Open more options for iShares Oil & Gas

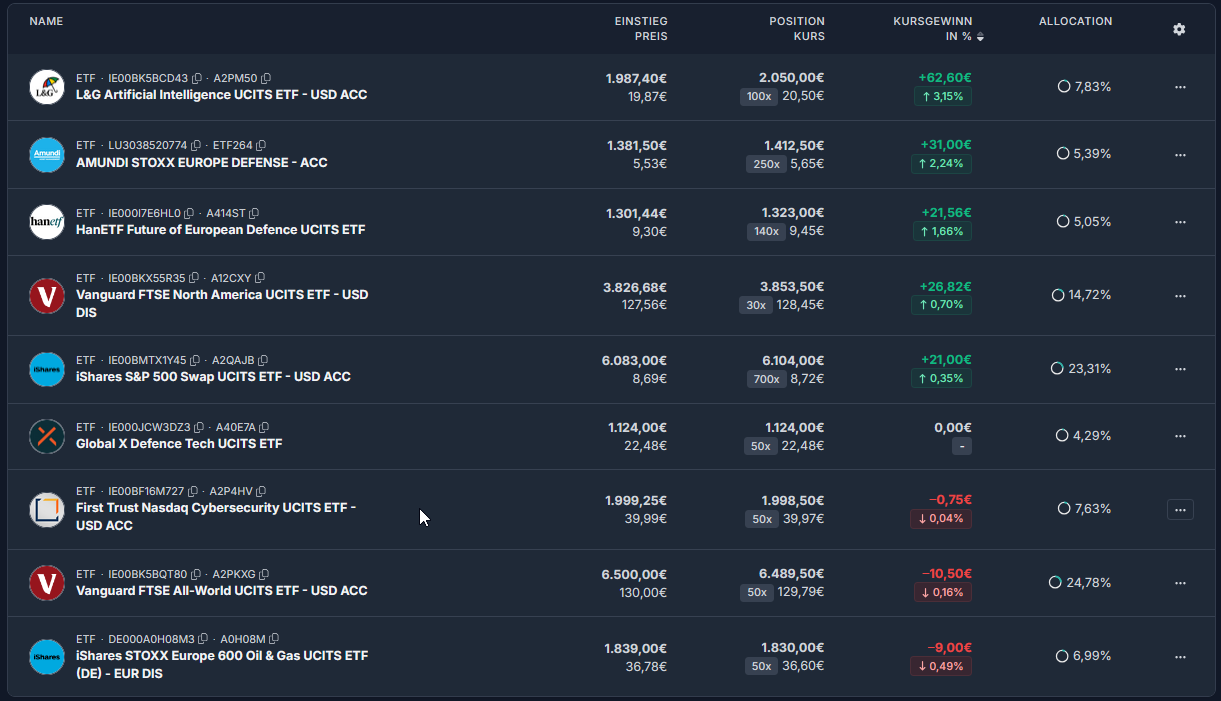point(1180,657)
